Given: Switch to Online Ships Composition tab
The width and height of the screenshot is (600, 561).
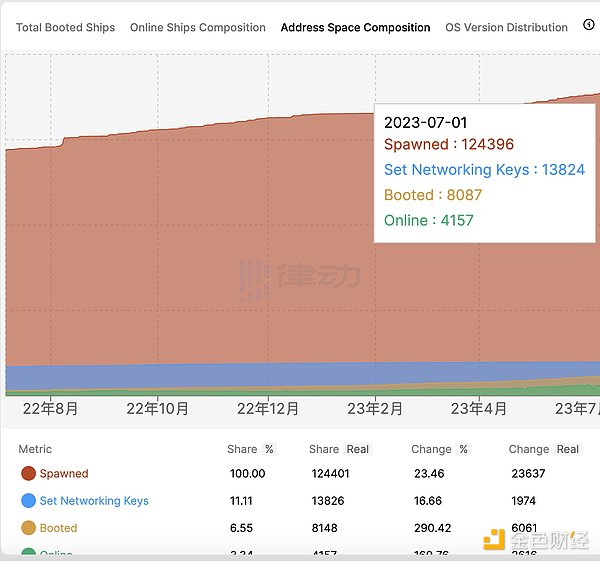Looking at the screenshot, I should 198,27.
